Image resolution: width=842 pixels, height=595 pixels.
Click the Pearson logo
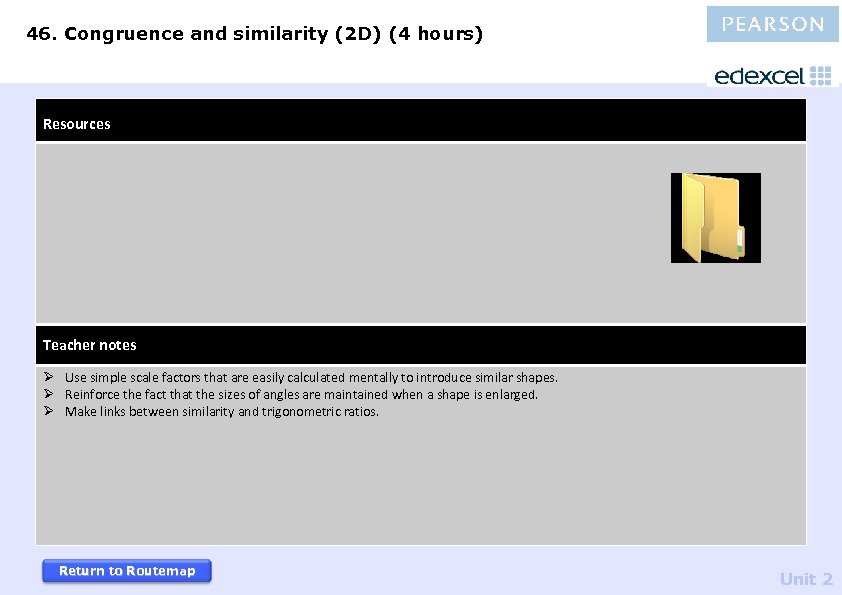(x=771, y=23)
